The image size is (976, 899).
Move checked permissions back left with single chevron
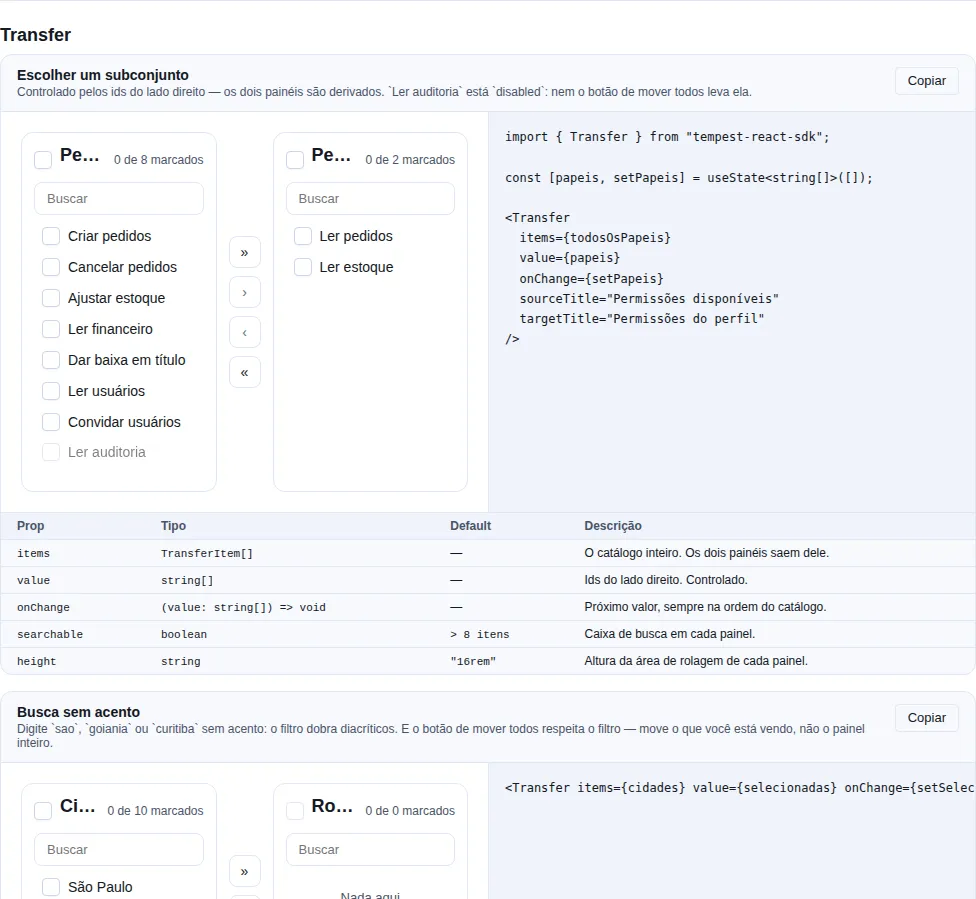click(245, 332)
